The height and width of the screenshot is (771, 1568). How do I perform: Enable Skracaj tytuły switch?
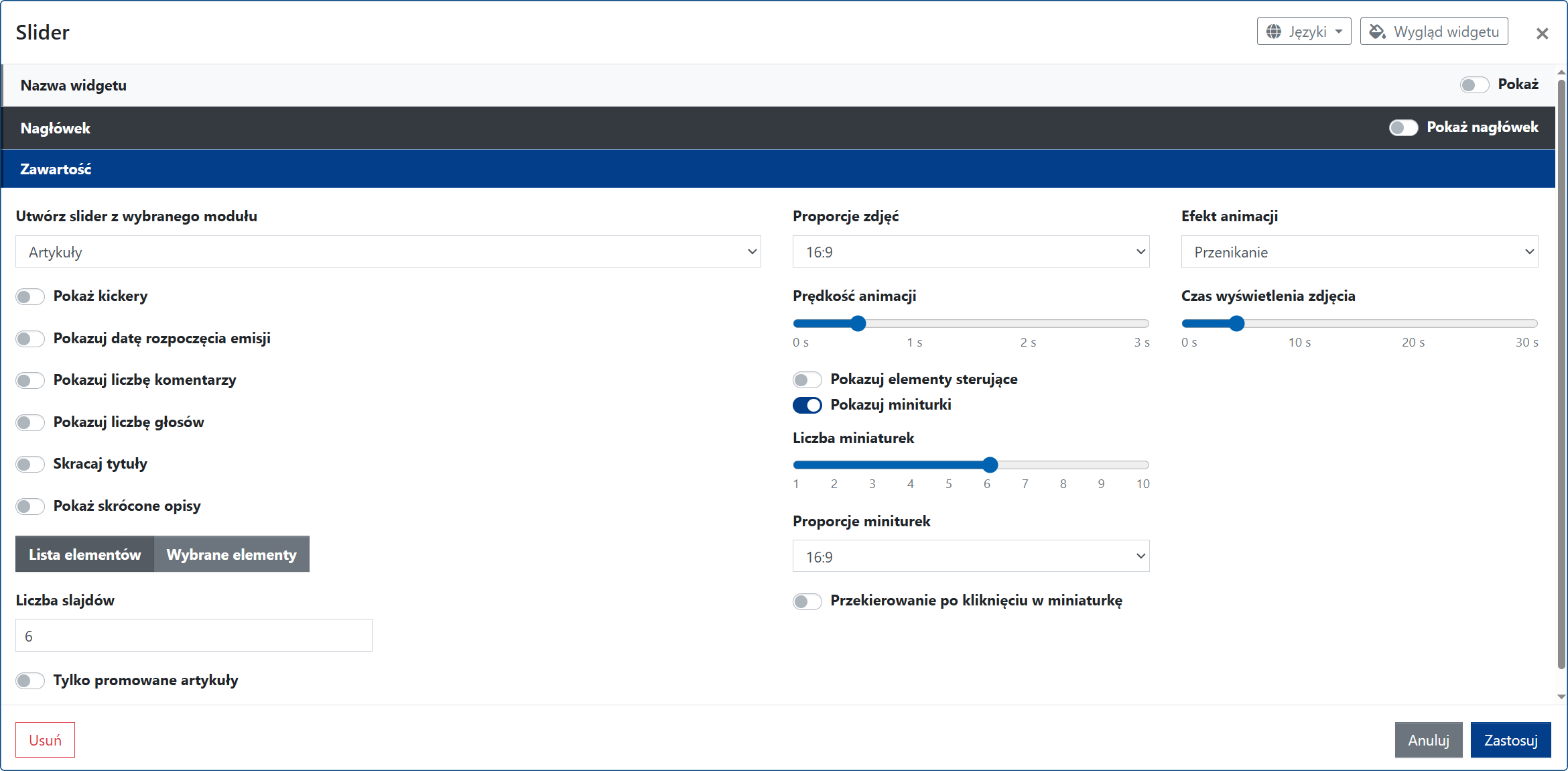pos(30,464)
